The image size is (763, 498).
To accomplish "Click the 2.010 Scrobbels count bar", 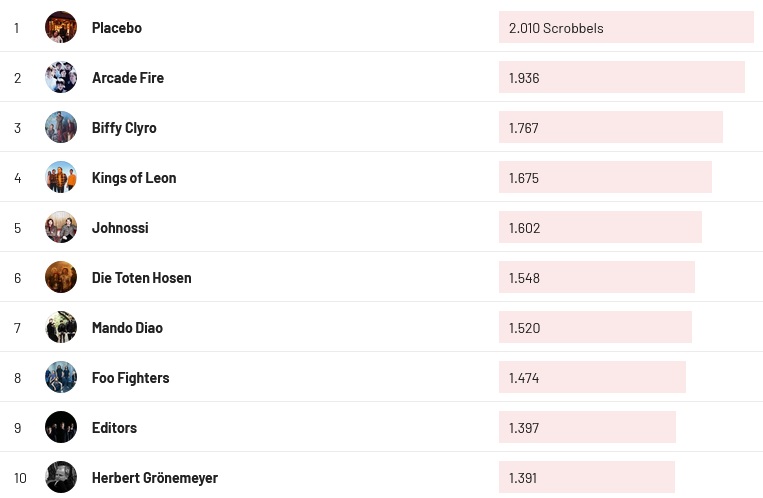I will (x=625, y=28).
